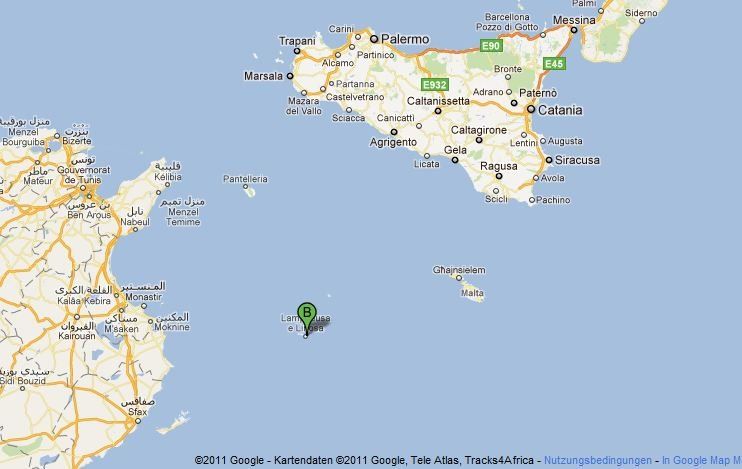Viewport: 742px width, 469px height.
Task: Click the Messina city marker dot
Action: pyautogui.click(x=574, y=30)
